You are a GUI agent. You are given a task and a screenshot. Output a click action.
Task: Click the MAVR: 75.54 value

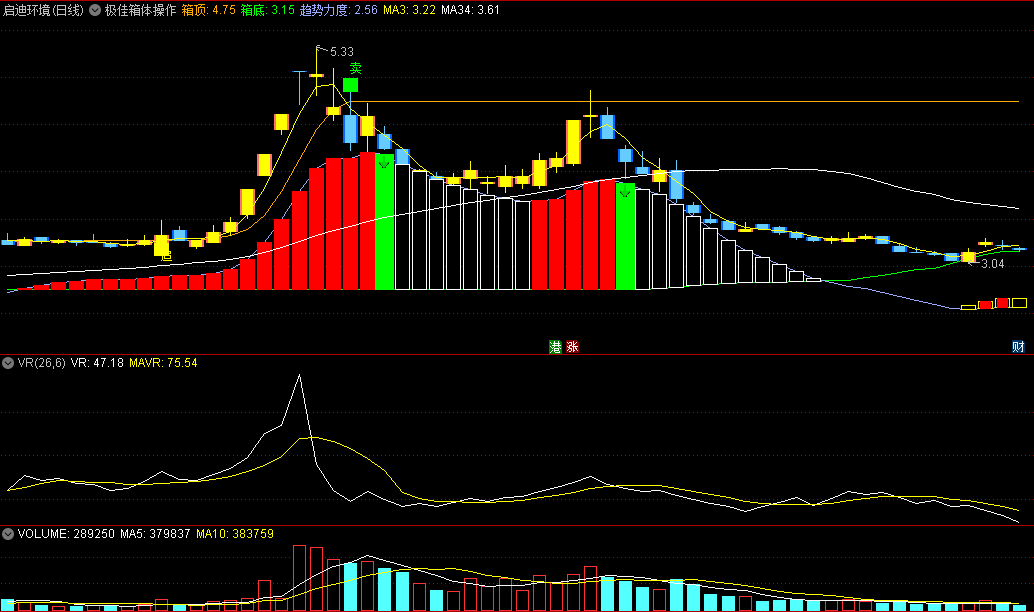164,363
